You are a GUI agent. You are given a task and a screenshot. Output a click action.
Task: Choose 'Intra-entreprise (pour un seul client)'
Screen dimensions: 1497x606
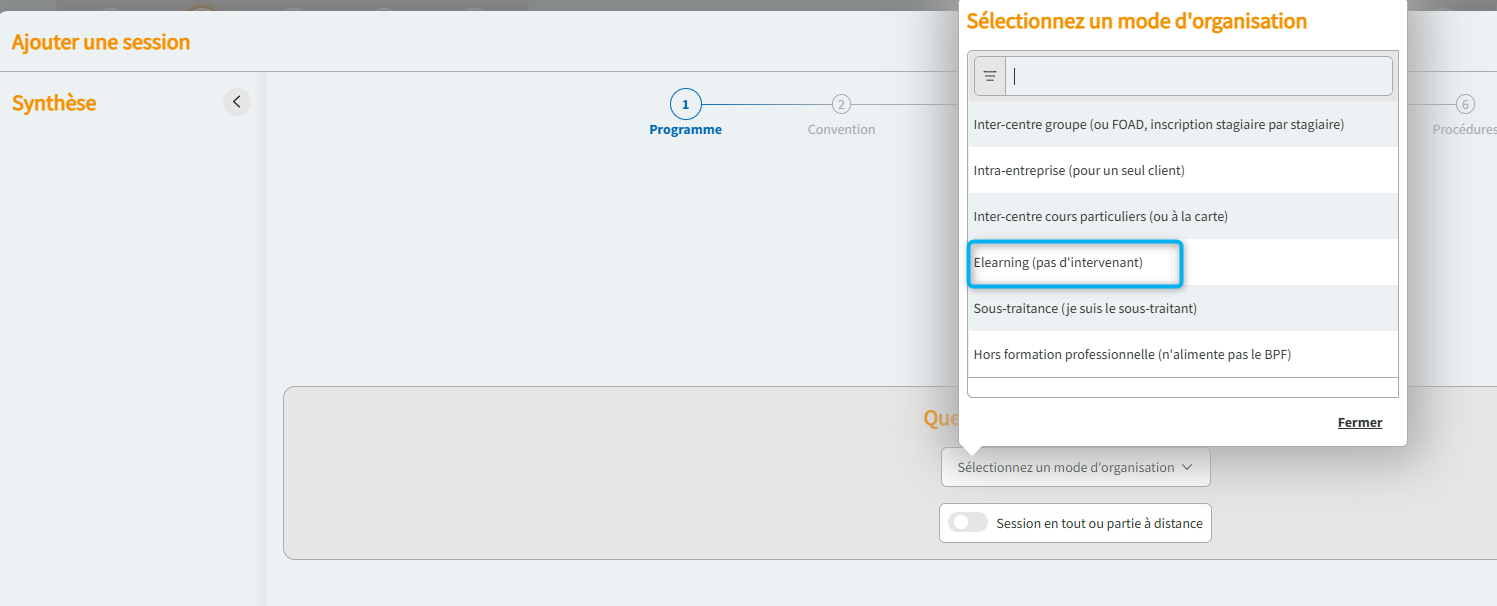pyautogui.click(x=1079, y=171)
